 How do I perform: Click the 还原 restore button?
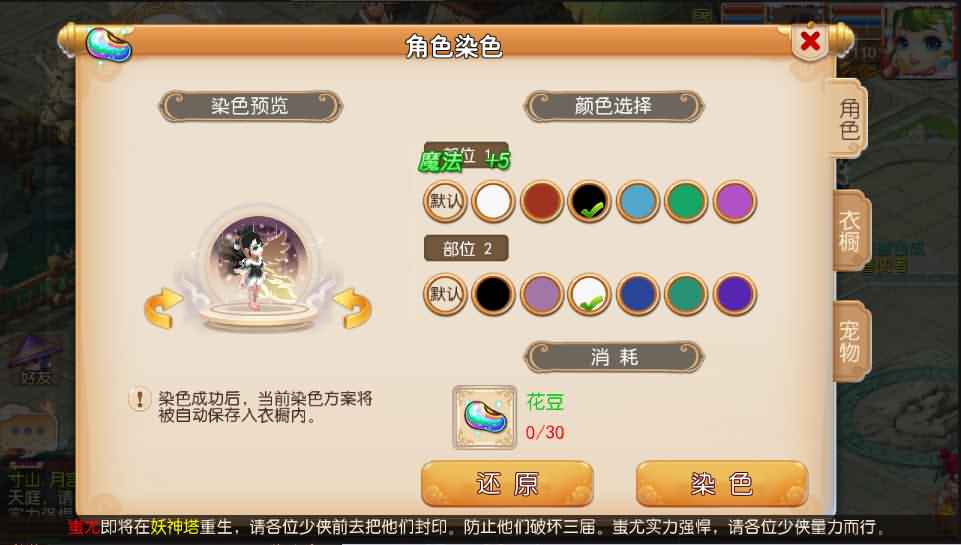[x=507, y=484]
